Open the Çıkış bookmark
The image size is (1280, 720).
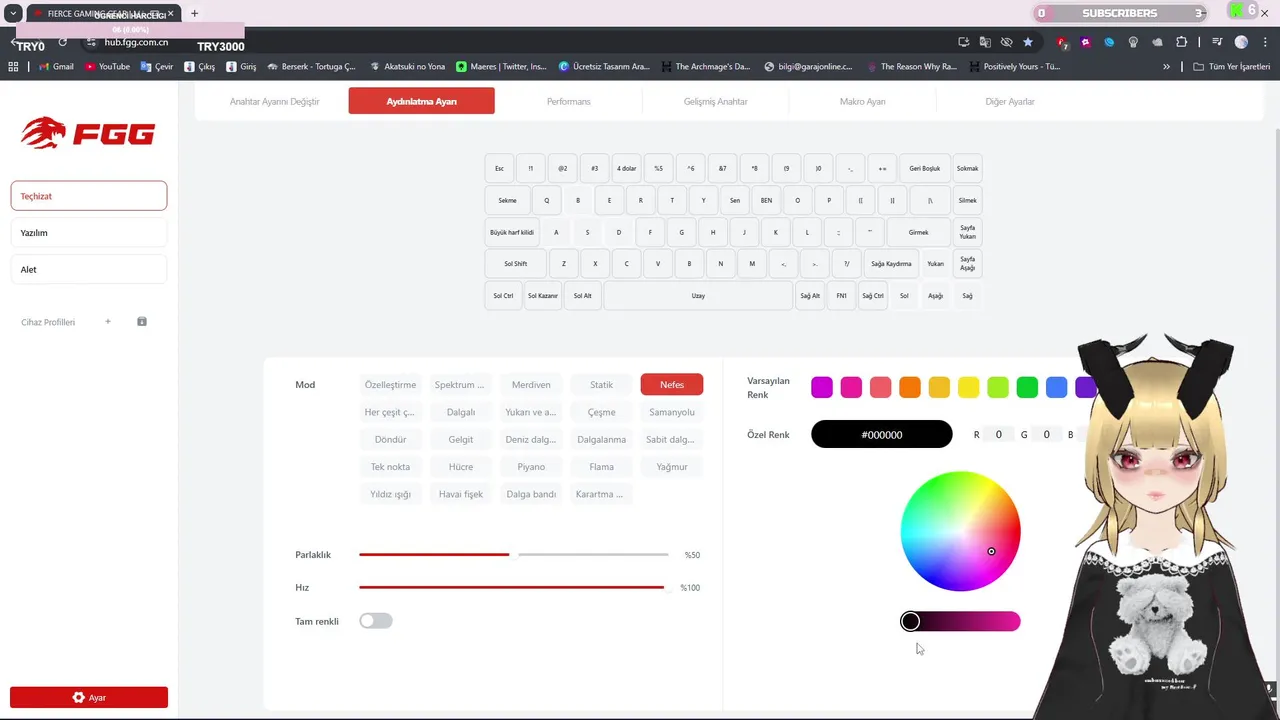[200, 67]
